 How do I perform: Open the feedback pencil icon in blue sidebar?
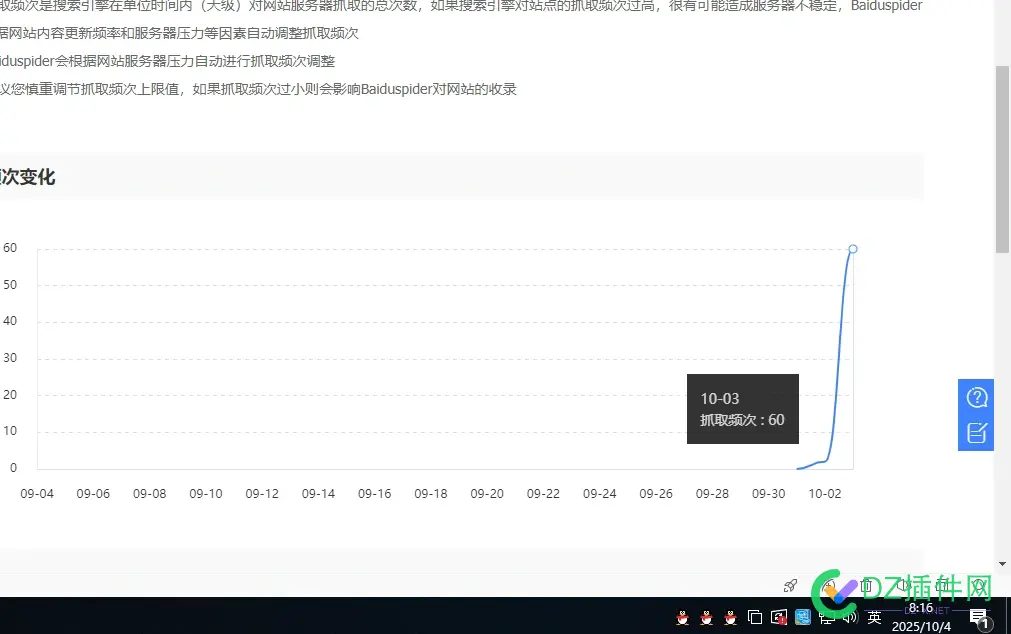coord(976,432)
